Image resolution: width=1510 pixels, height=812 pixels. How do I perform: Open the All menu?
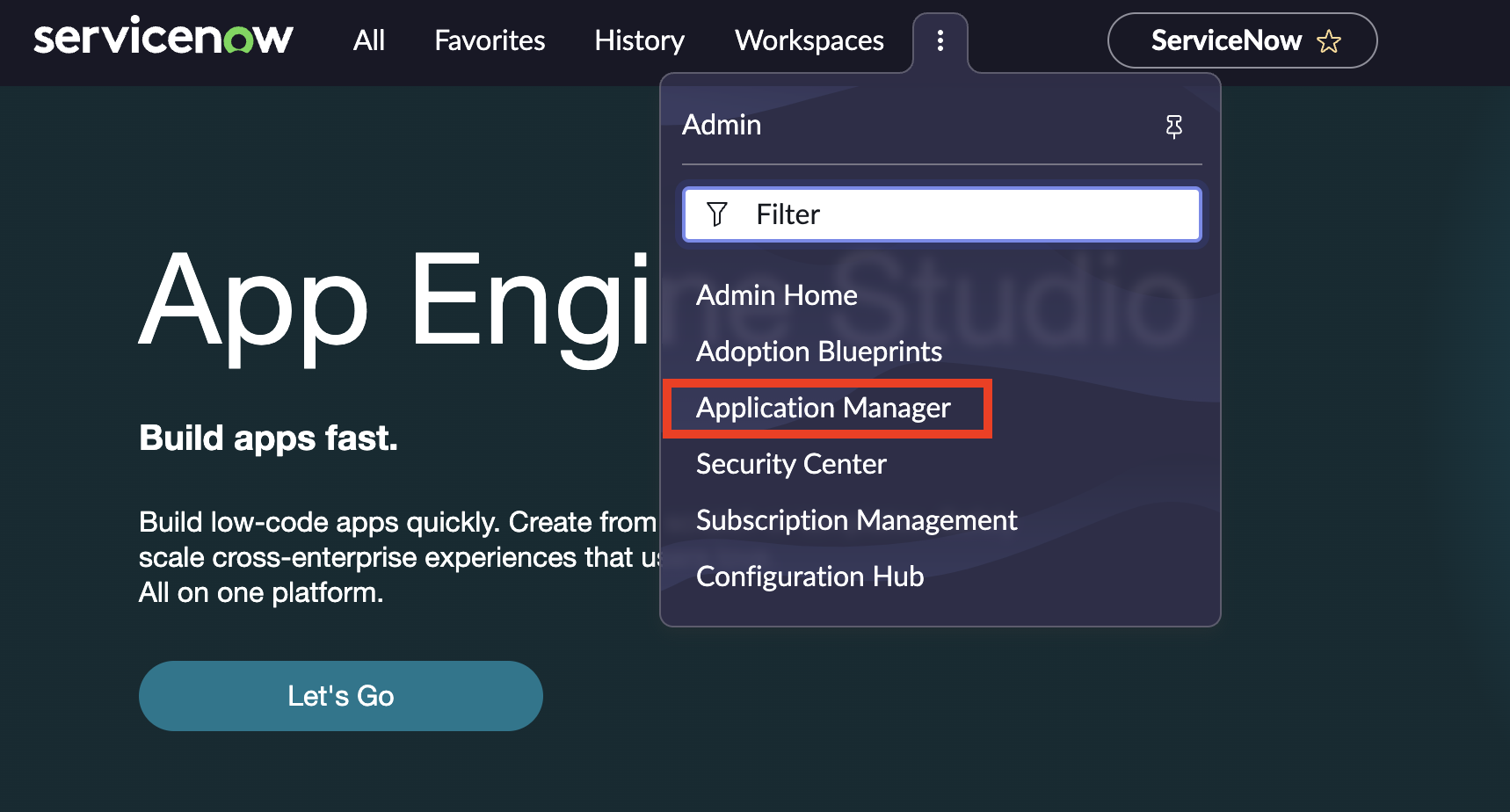[369, 40]
